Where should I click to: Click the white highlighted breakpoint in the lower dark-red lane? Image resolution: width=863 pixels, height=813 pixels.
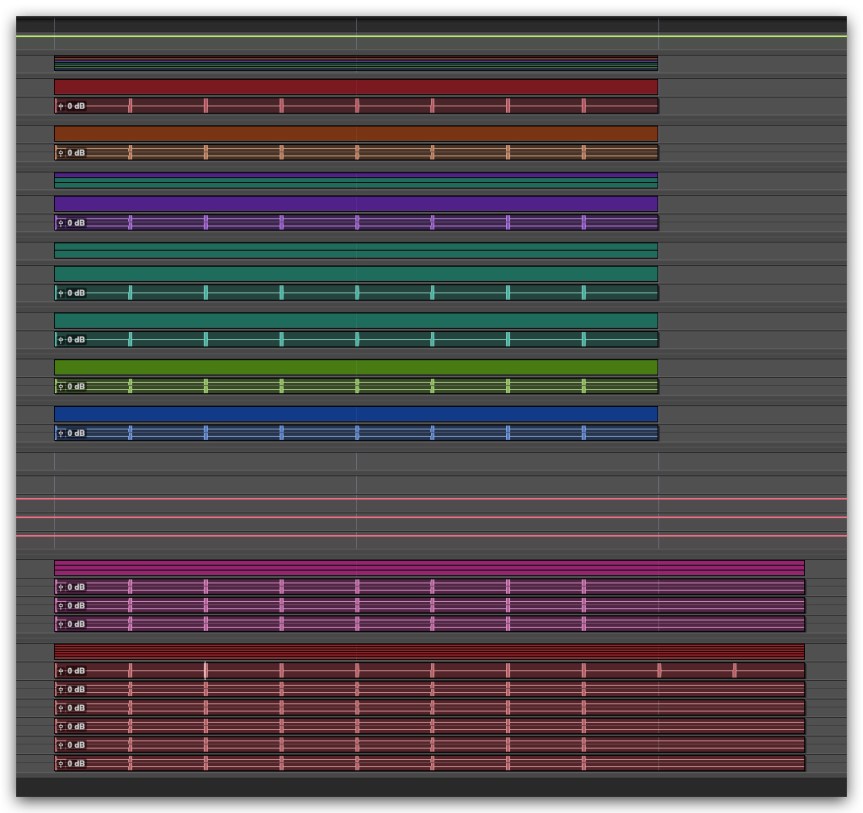pos(206,671)
